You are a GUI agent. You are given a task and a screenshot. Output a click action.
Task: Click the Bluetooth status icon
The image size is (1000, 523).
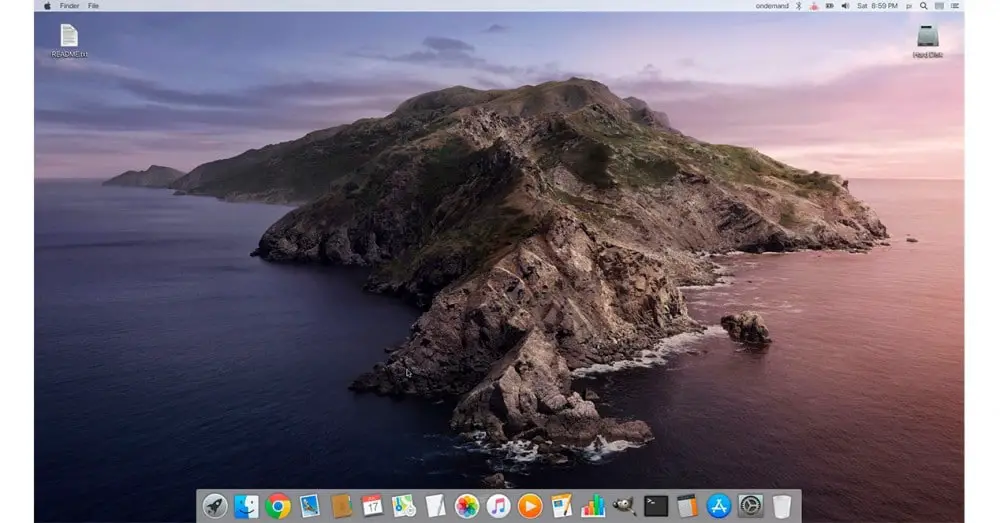click(x=800, y=6)
